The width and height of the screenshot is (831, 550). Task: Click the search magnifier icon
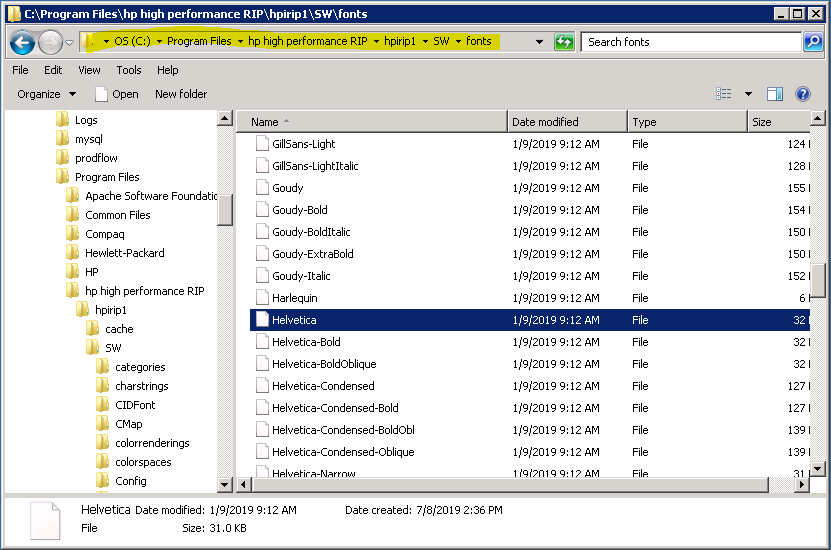[812, 42]
